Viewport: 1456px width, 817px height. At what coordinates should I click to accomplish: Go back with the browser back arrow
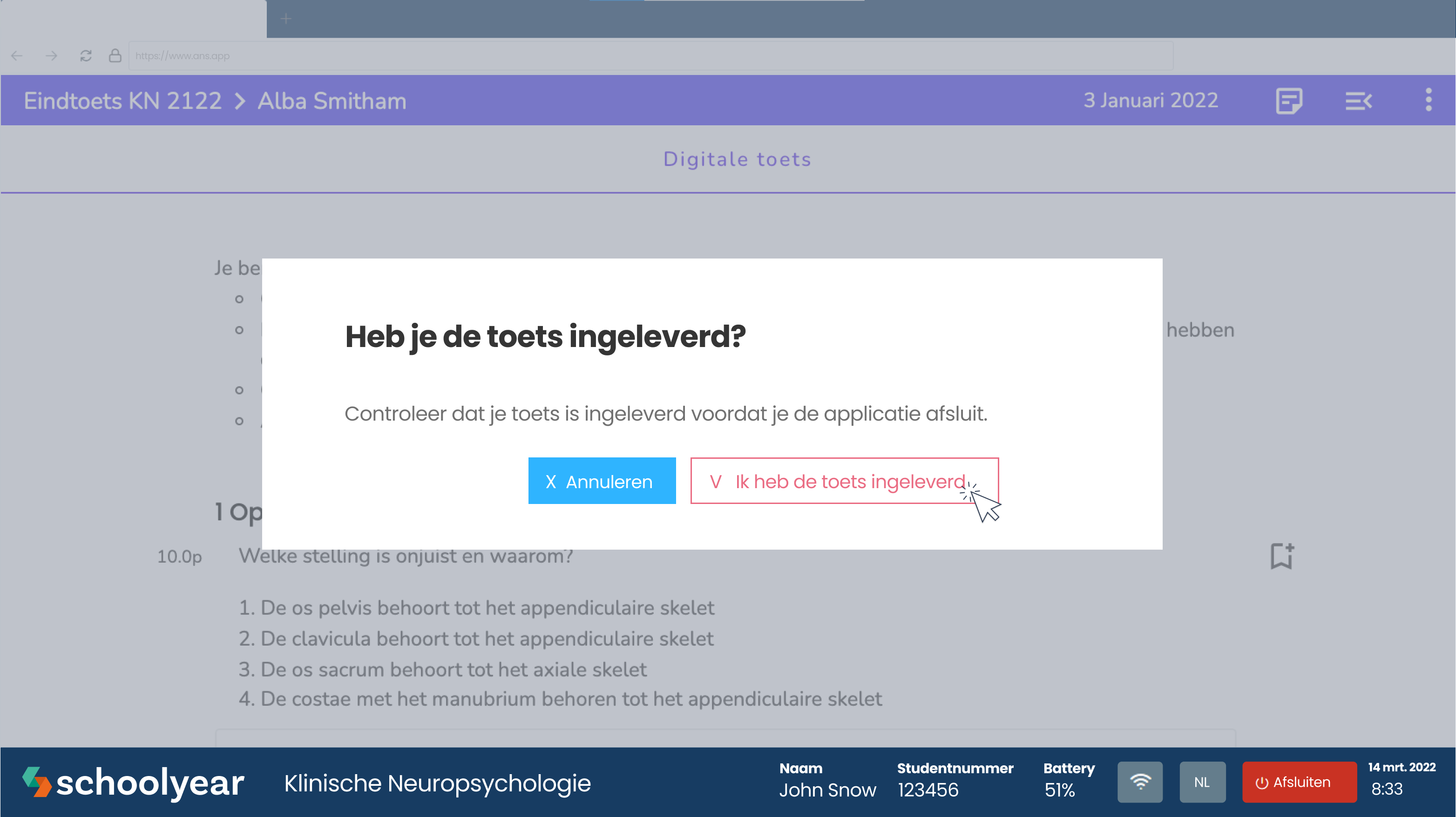point(16,55)
